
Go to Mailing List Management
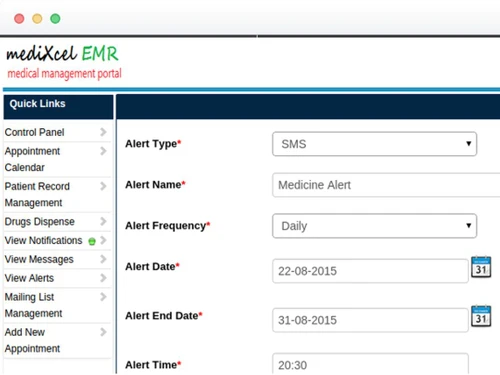[x=33, y=305]
